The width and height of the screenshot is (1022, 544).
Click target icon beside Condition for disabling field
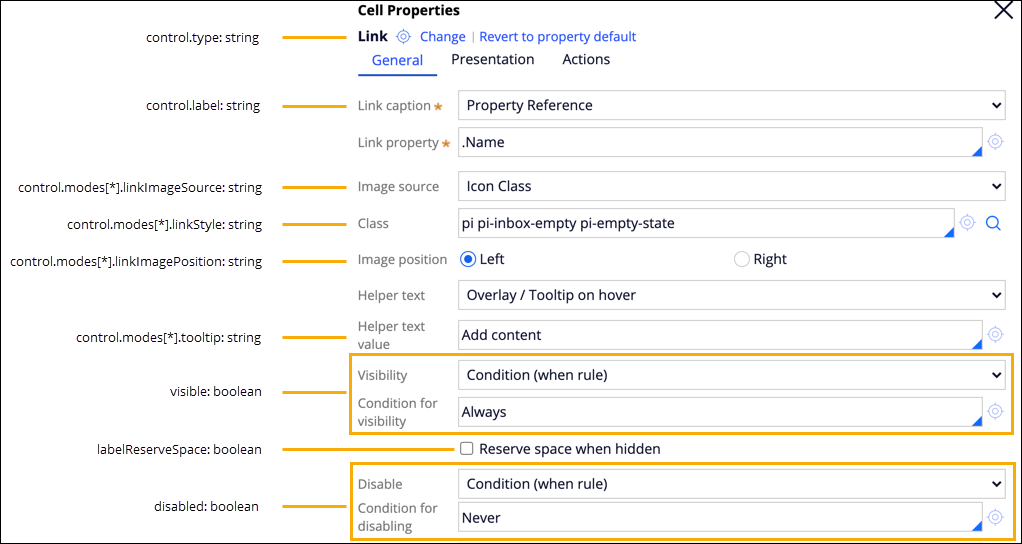[x=995, y=517]
